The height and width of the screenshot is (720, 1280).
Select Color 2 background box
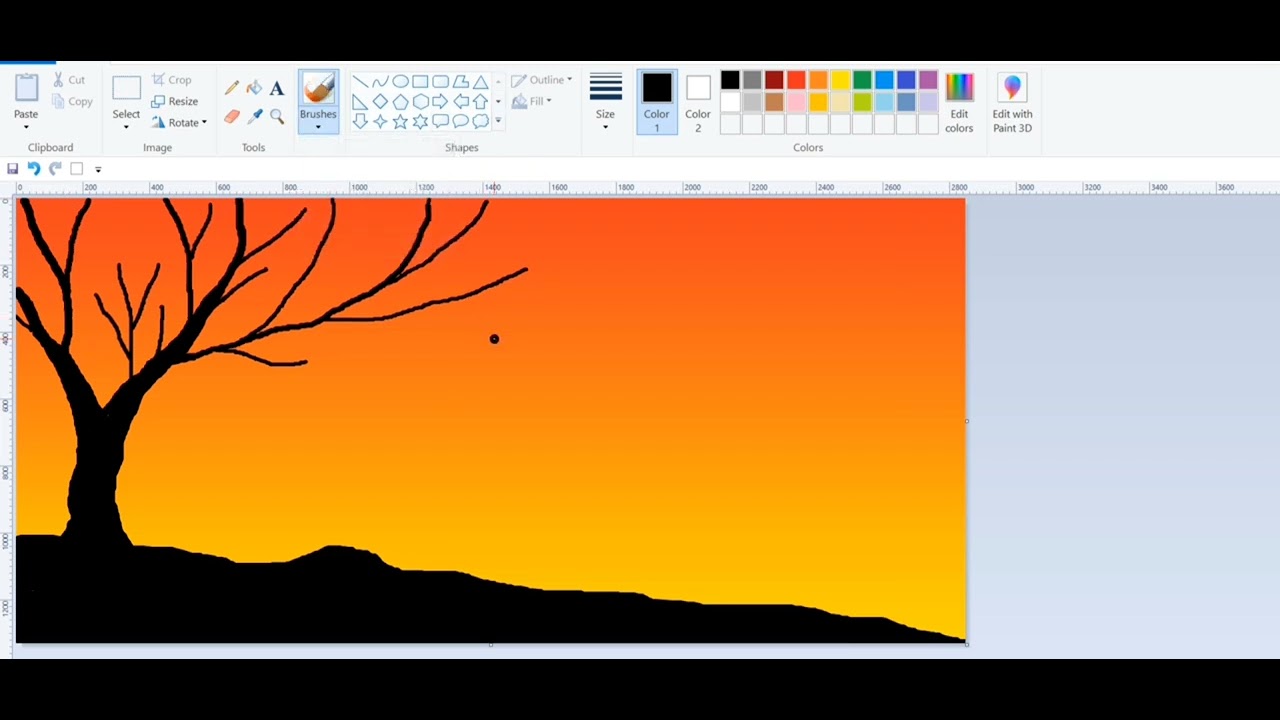[698, 101]
